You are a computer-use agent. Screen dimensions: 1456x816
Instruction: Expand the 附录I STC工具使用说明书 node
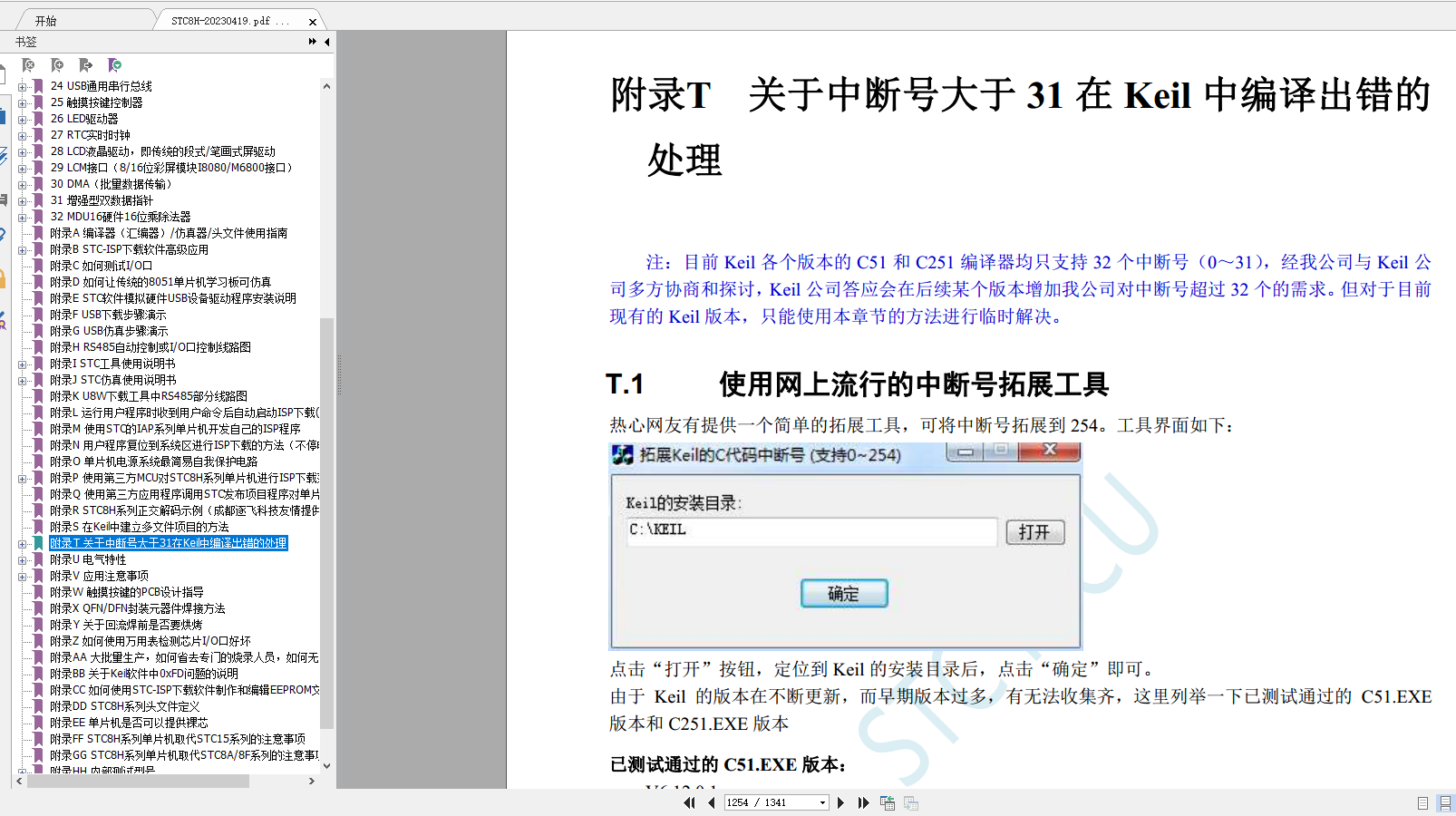(22, 364)
